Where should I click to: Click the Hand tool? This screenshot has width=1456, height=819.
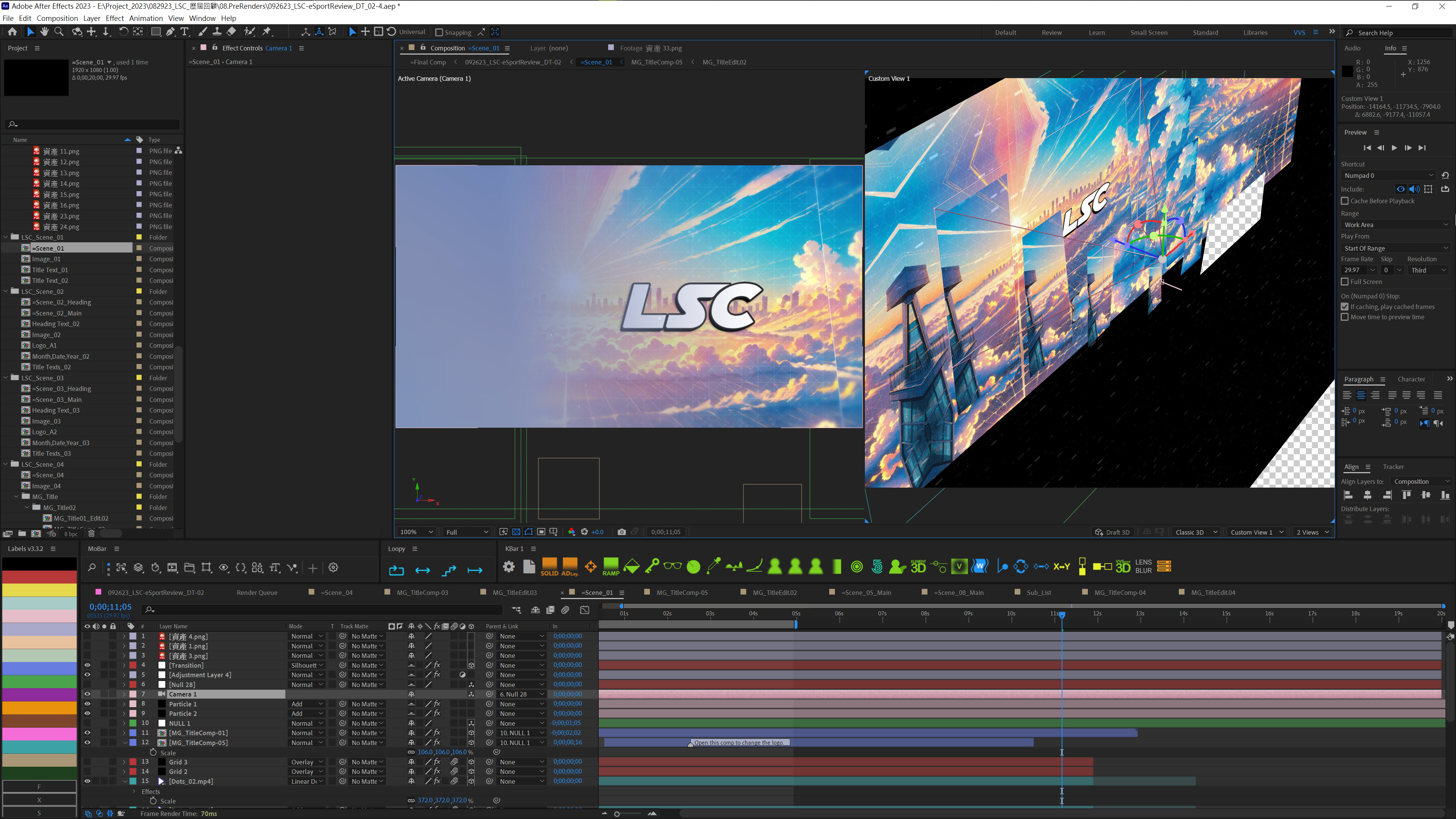click(x=45, y=32)
